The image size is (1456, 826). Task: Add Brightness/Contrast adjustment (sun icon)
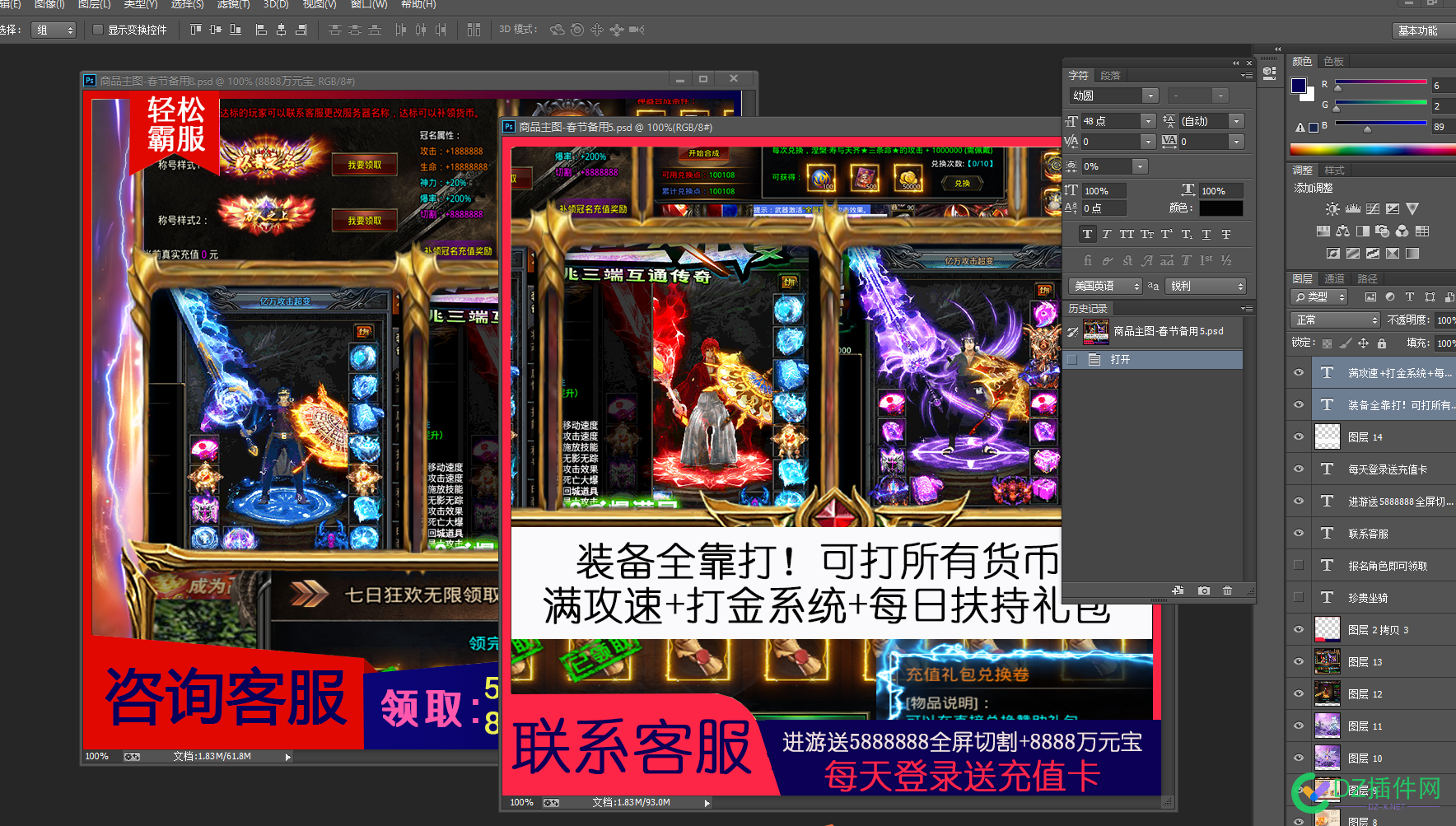pos(1332,209)
